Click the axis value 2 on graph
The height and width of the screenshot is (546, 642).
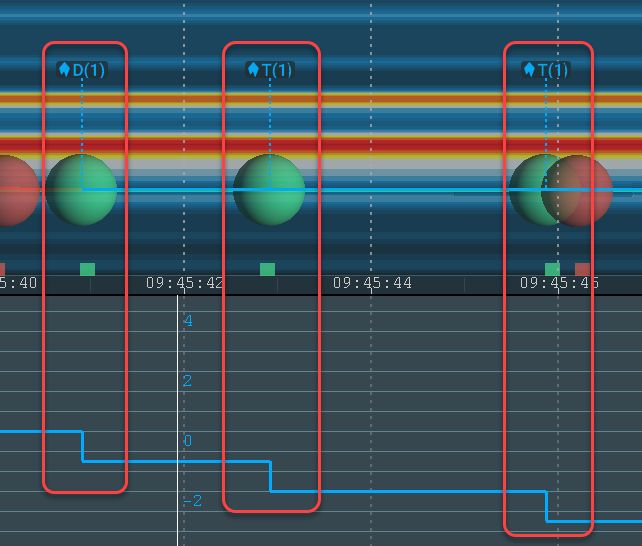point(187,381)
